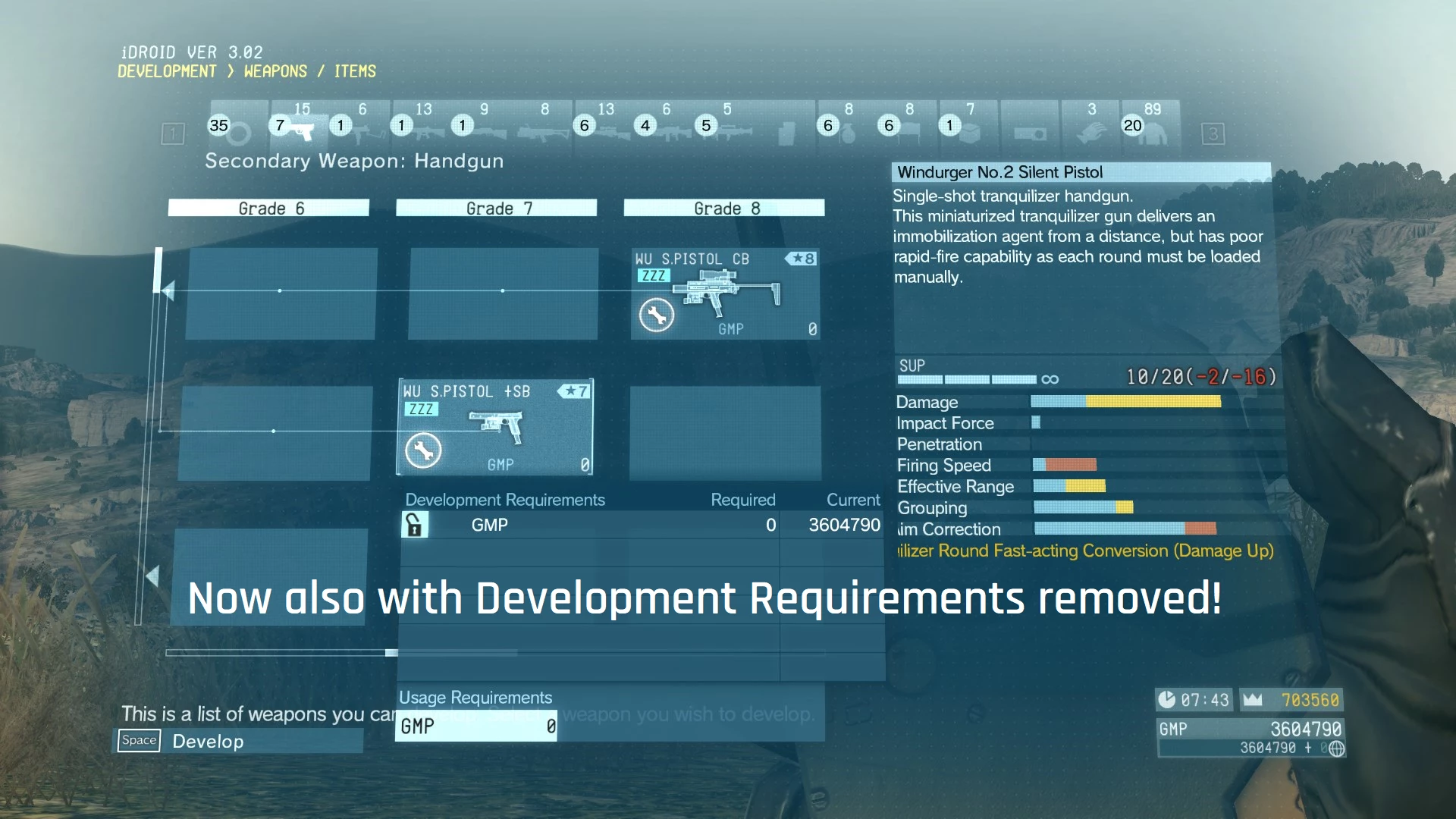Click the Windurger No.2 Silent Pistol title

[x=999, y=172]
